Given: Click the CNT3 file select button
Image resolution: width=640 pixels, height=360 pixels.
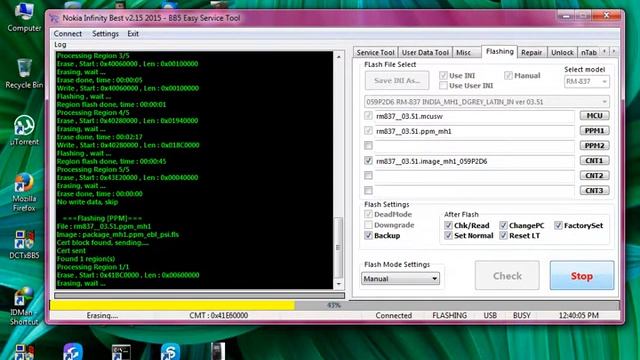Looking at the screenshot, I should (x=594, y=191).
